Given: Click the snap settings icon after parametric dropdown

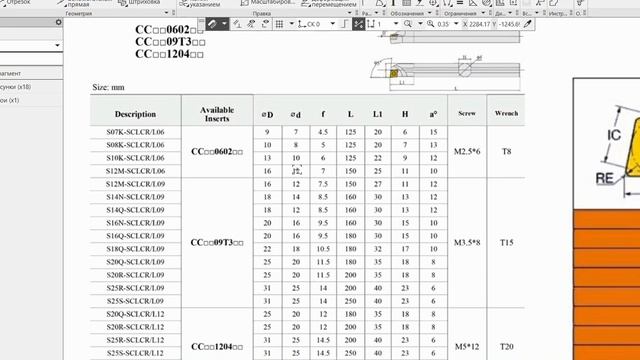Looking at the screenshot, I should coord(237,24).
